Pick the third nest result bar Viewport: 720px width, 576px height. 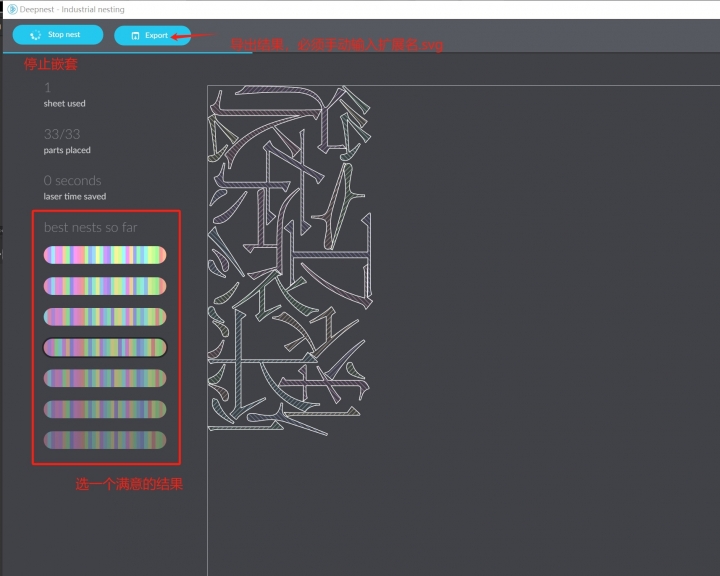tap(104, 316)
